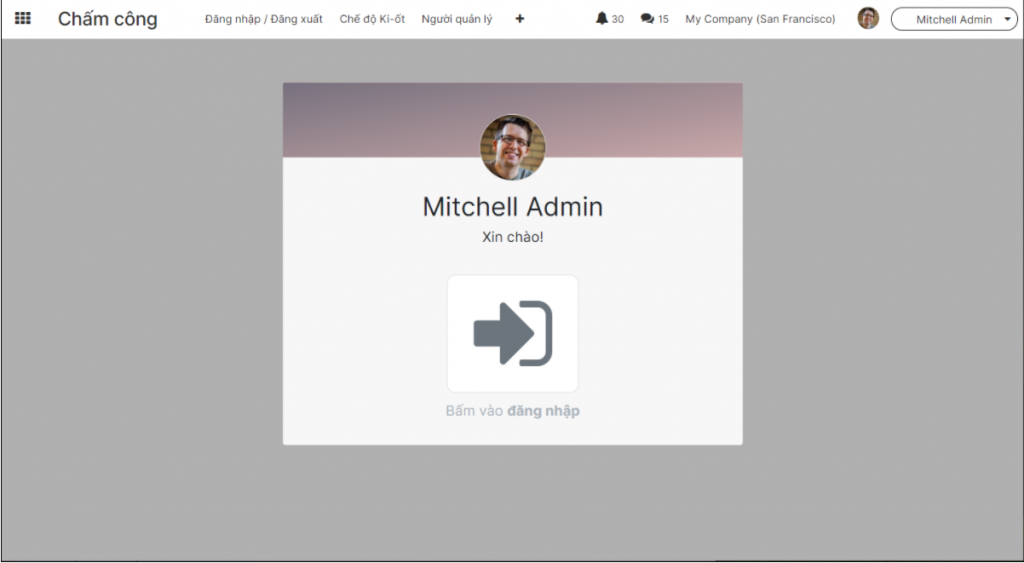Expand Mitchell Admin user dropdown
The width and height of the screenshot is (1024, 563).
954,20
